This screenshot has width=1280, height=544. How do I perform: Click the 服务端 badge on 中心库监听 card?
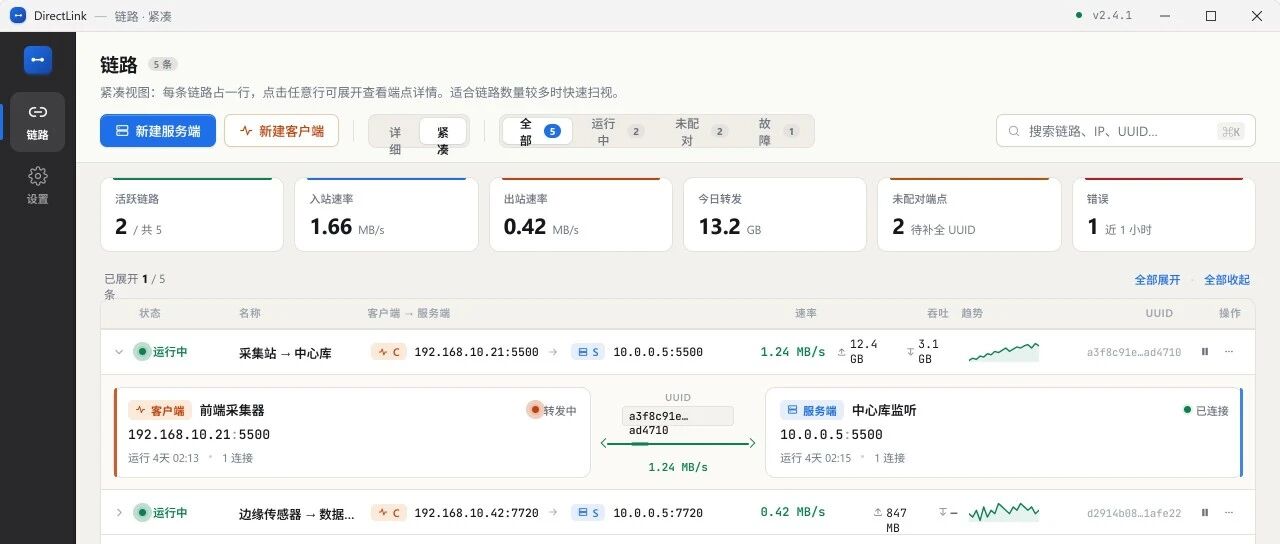click(811, 410)
